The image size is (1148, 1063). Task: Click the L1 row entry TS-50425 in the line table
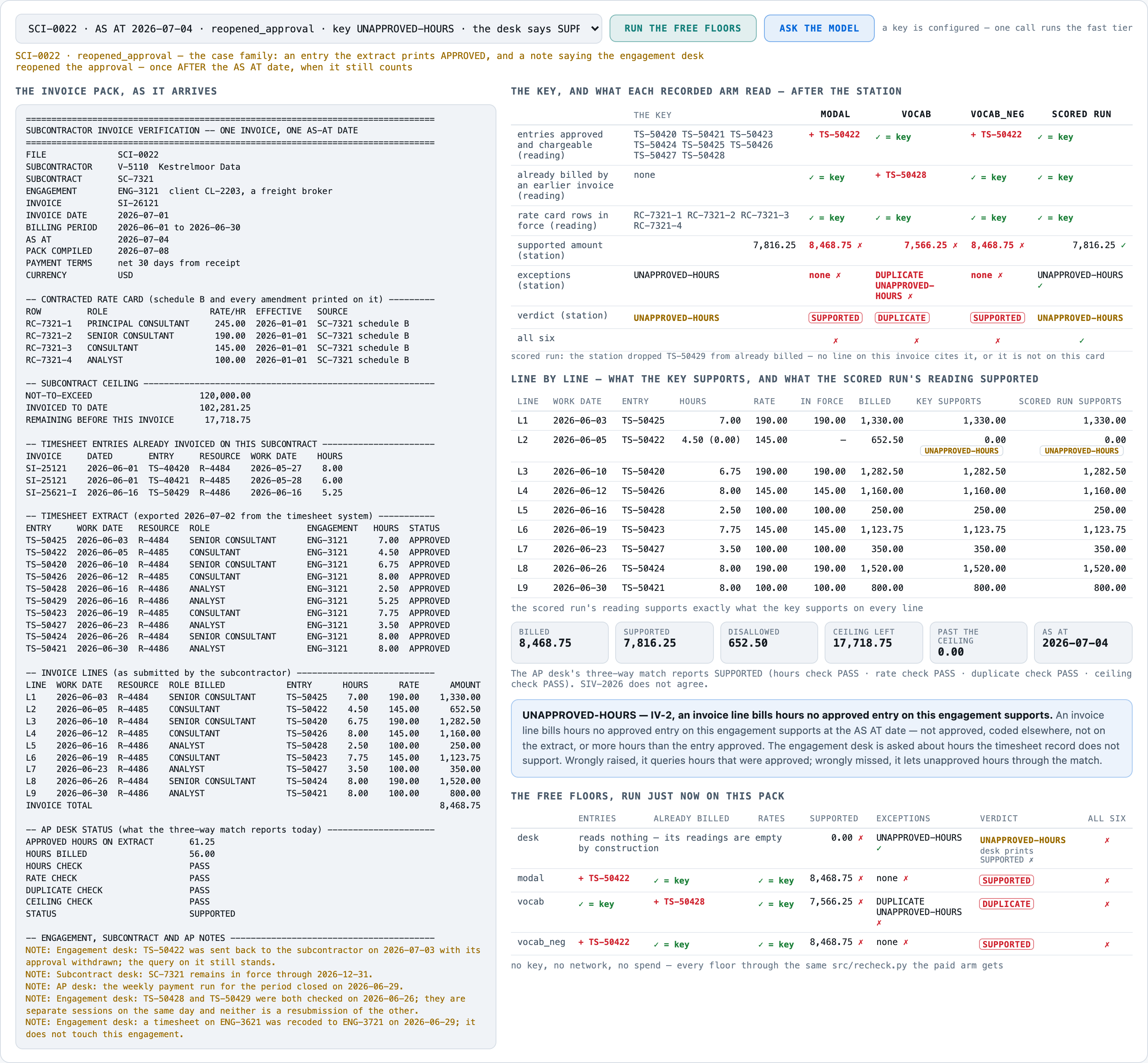(x=643, y=420)
